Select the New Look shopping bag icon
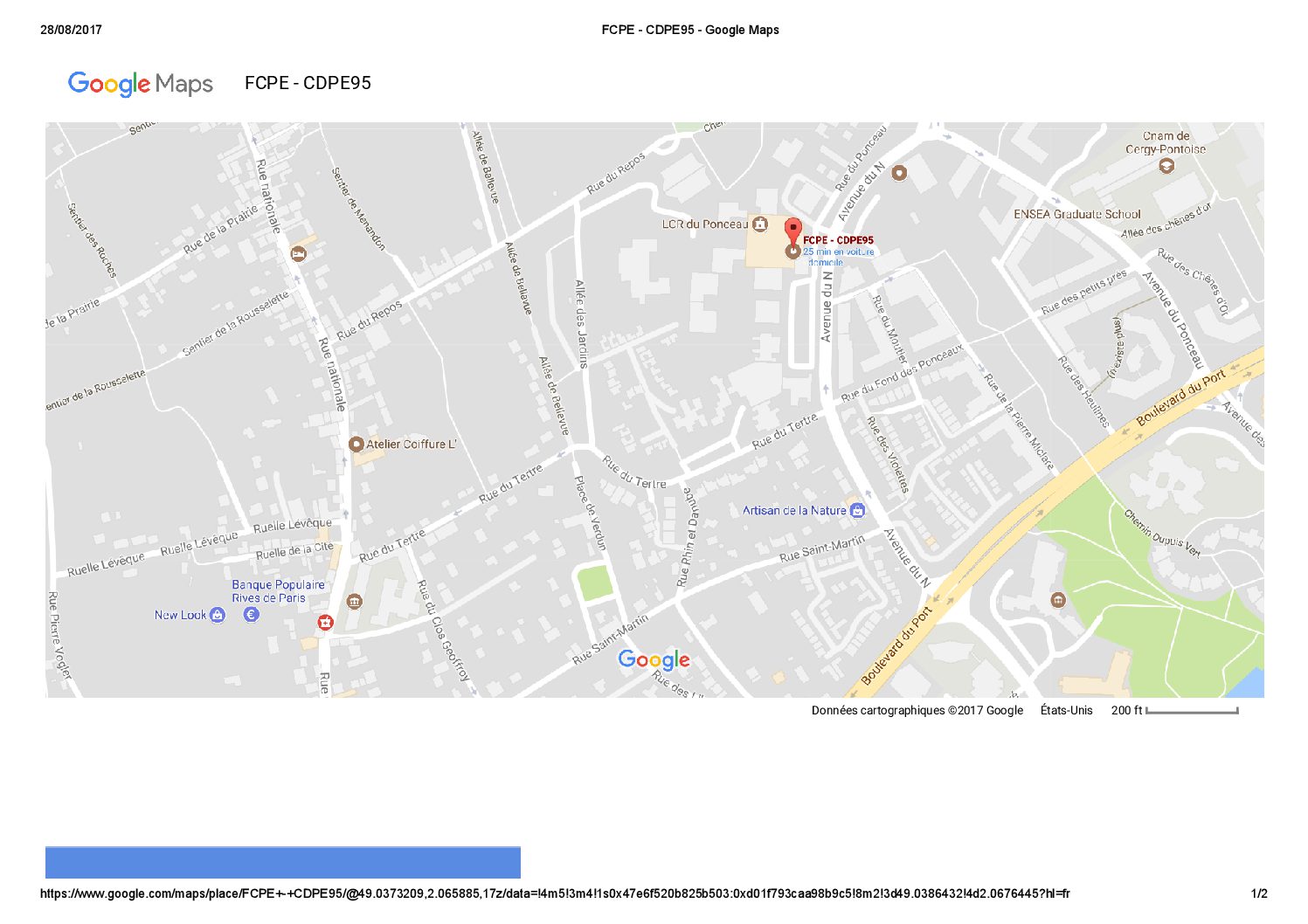1308x924 pixels. coord(218,615)
